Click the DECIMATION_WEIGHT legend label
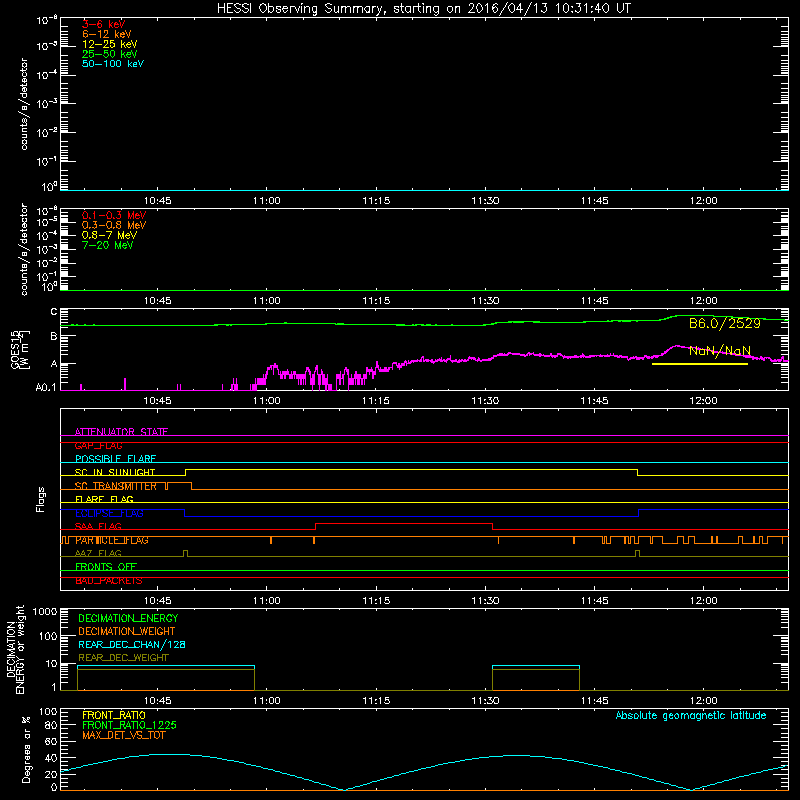 coord(127,632)
